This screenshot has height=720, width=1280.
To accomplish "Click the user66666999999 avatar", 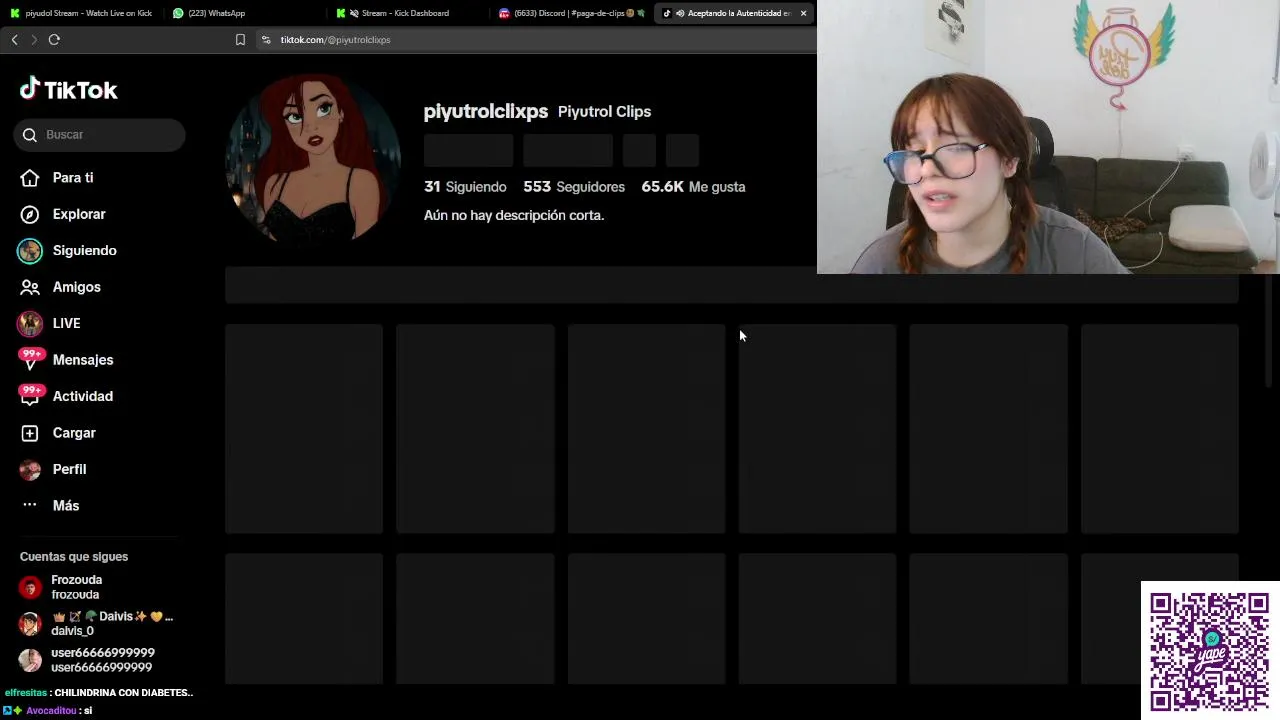I will (x=30, y=660).
